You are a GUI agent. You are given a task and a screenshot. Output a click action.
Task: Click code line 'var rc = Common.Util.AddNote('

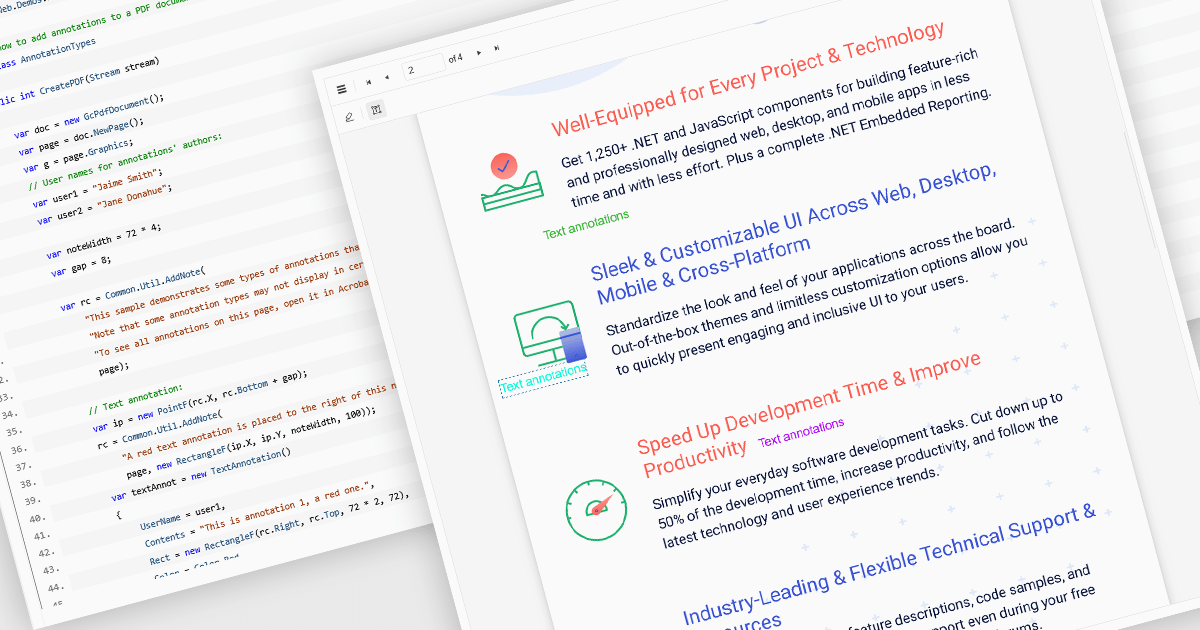tap(132, 289)
